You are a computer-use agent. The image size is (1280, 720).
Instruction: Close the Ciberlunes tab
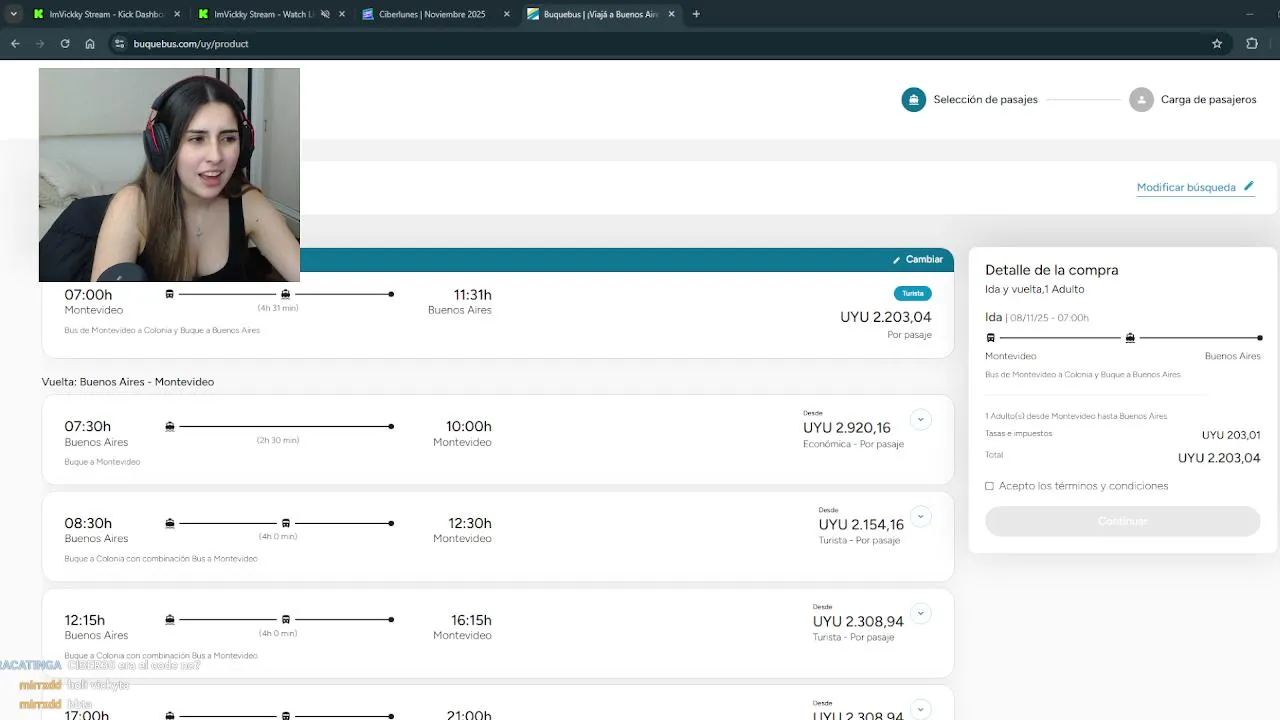[506, 14]
